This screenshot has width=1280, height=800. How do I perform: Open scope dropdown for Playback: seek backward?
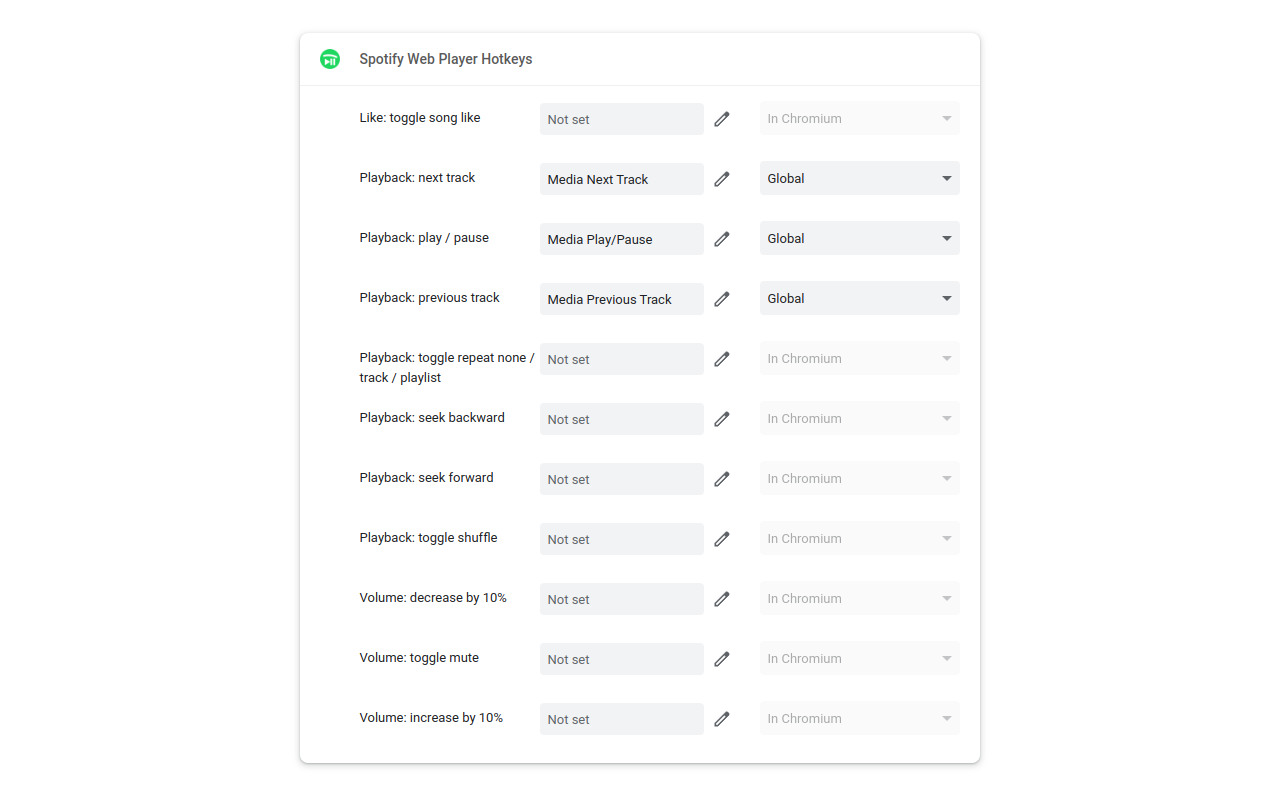point(860,418)
